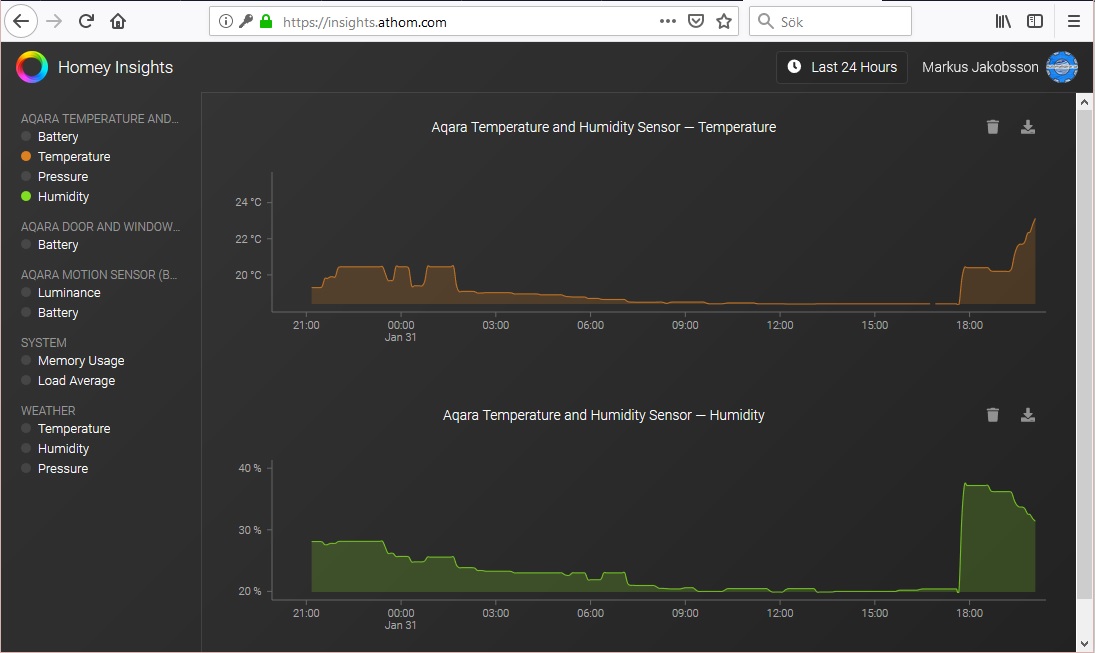Screen dimensions: 1095x653
Task: Toggle Weather Humidity log
Action: click(x=64, y=448)
